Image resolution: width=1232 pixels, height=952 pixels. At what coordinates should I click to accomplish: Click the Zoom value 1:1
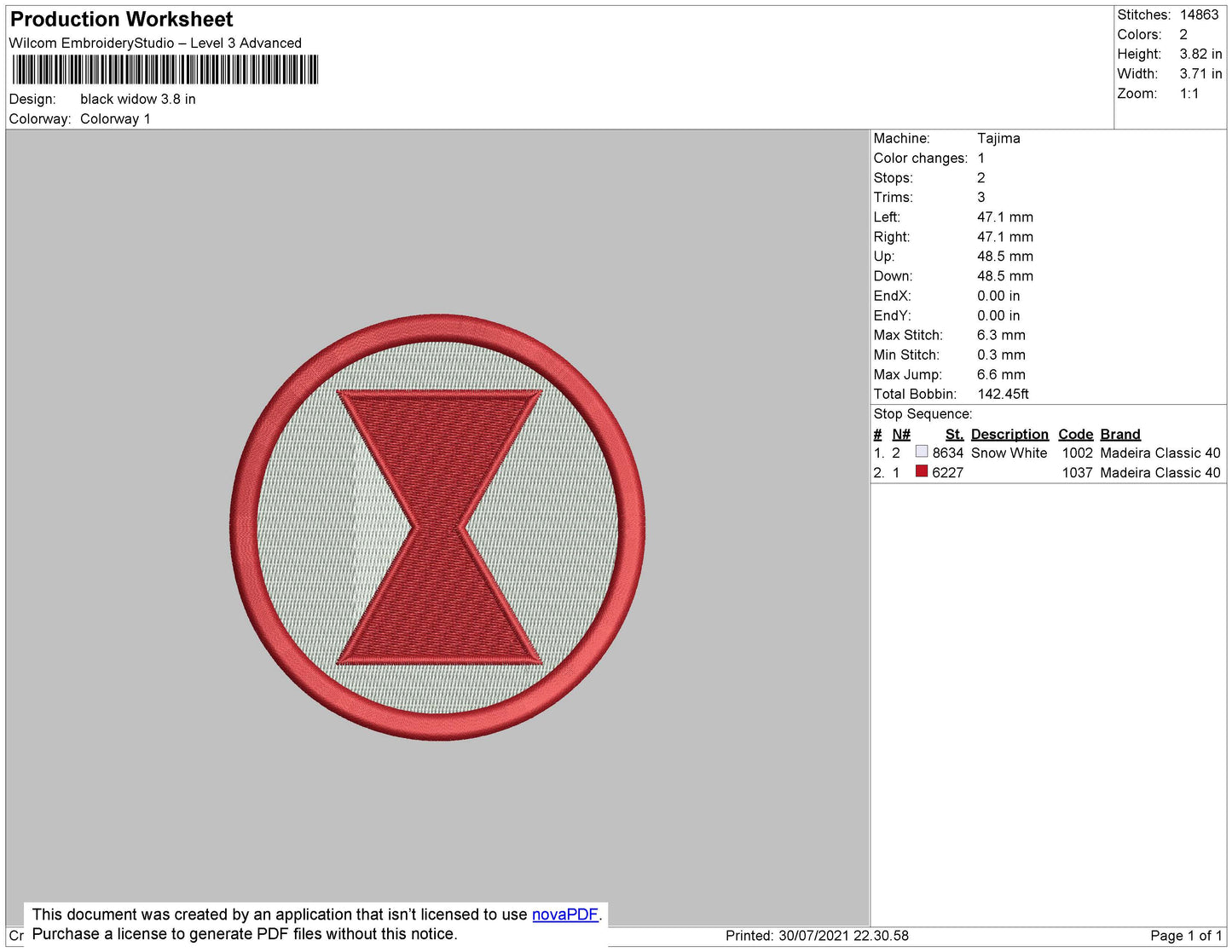point(1189,94)
